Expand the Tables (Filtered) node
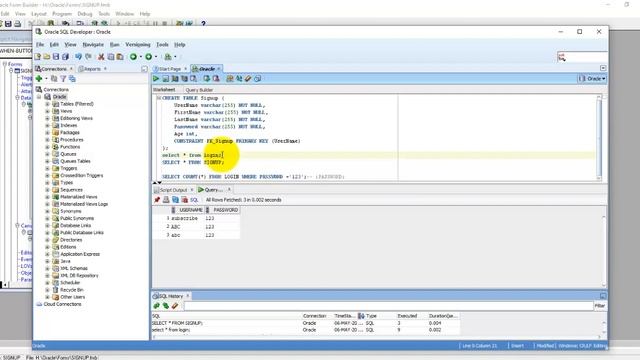This screenshot has width=640, height=360. [47, 104]
